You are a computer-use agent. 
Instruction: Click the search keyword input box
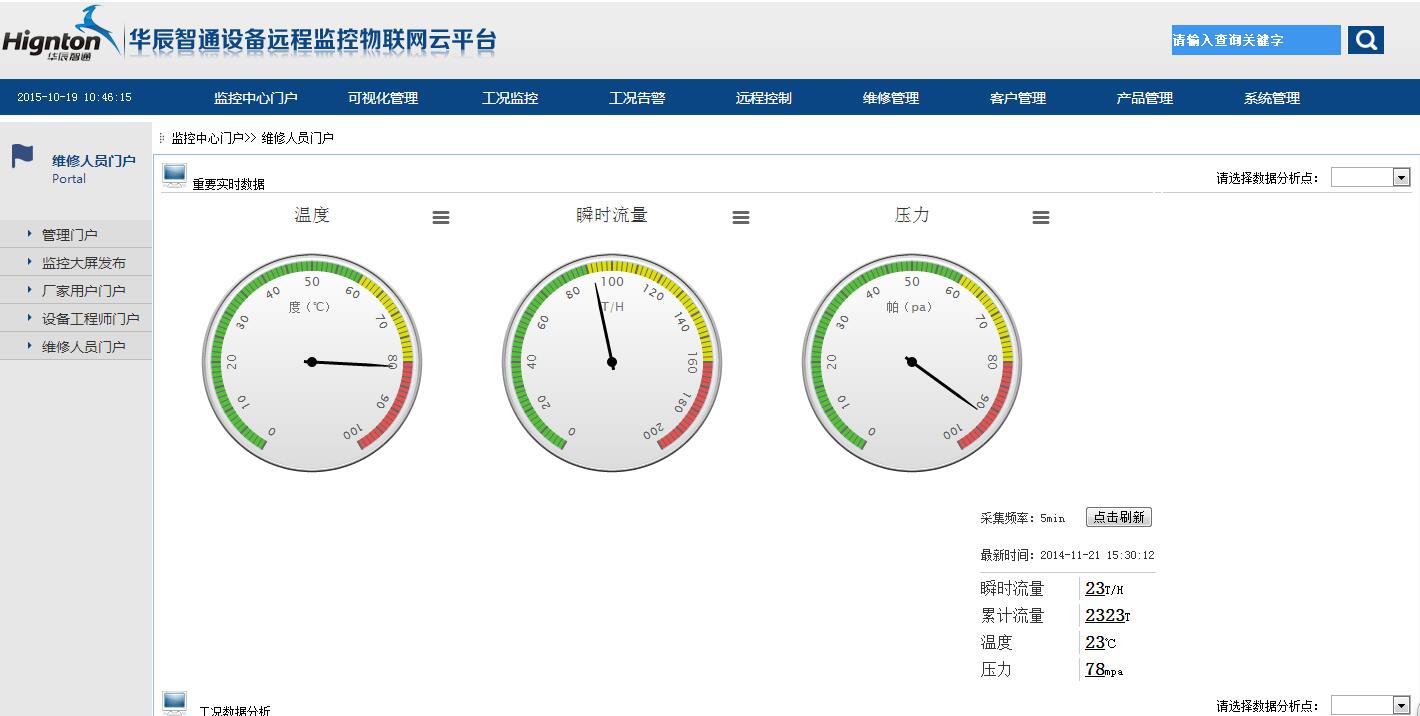tap(1253, 40)
